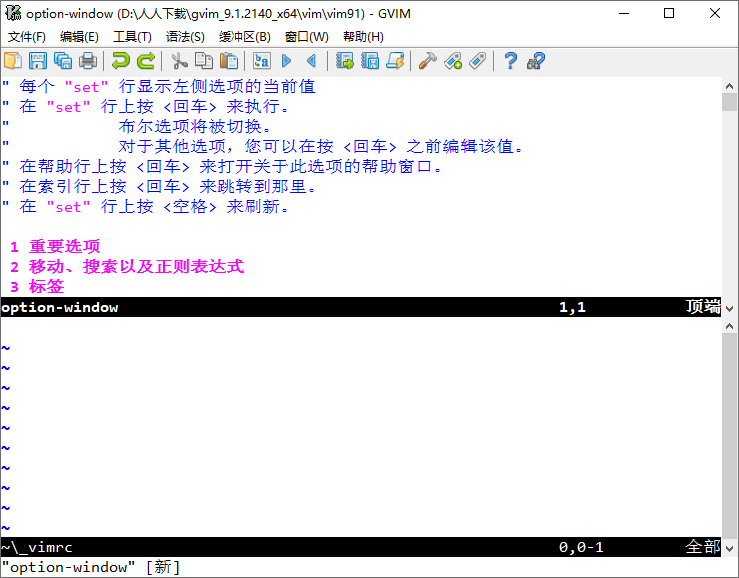Image resolution: width=739 pixels, height=578 pixels.
Task: Open the 编辑(E) menu
Action: pos(79,37)
